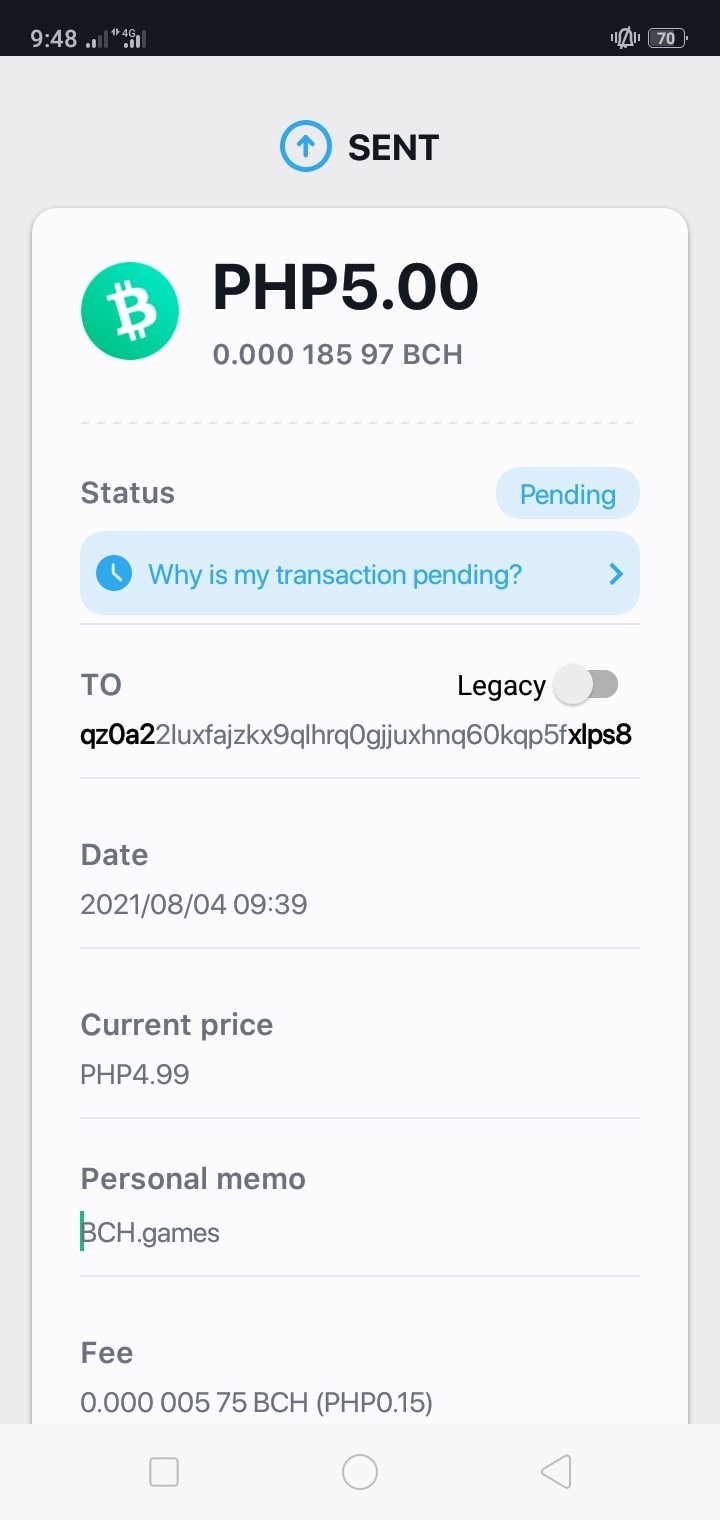
Task: Select the recipient address starting qz0a2
Action: coord(356,736)
